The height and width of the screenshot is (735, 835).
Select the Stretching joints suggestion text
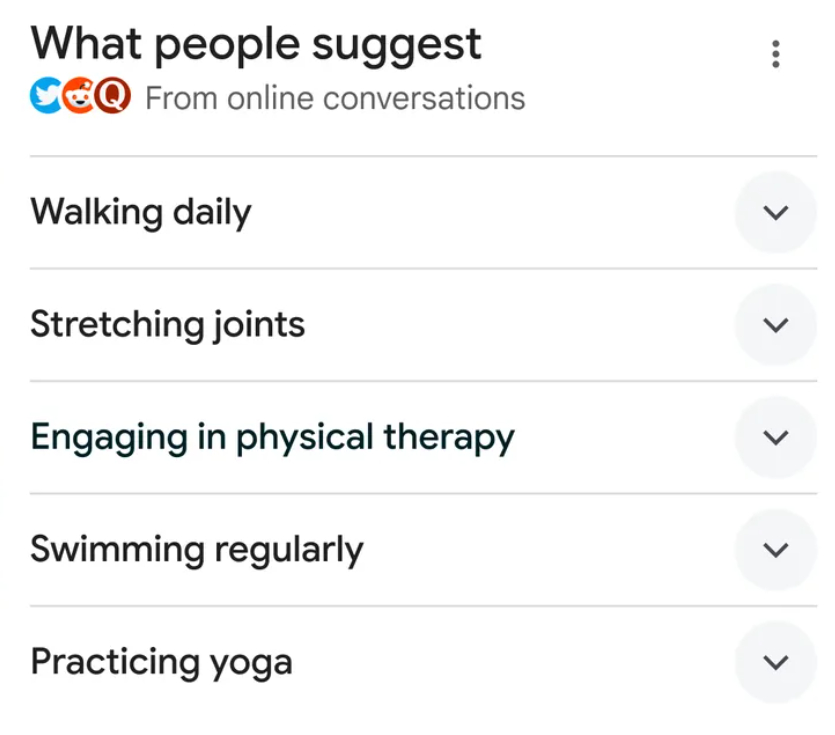(x=168, y=325)
